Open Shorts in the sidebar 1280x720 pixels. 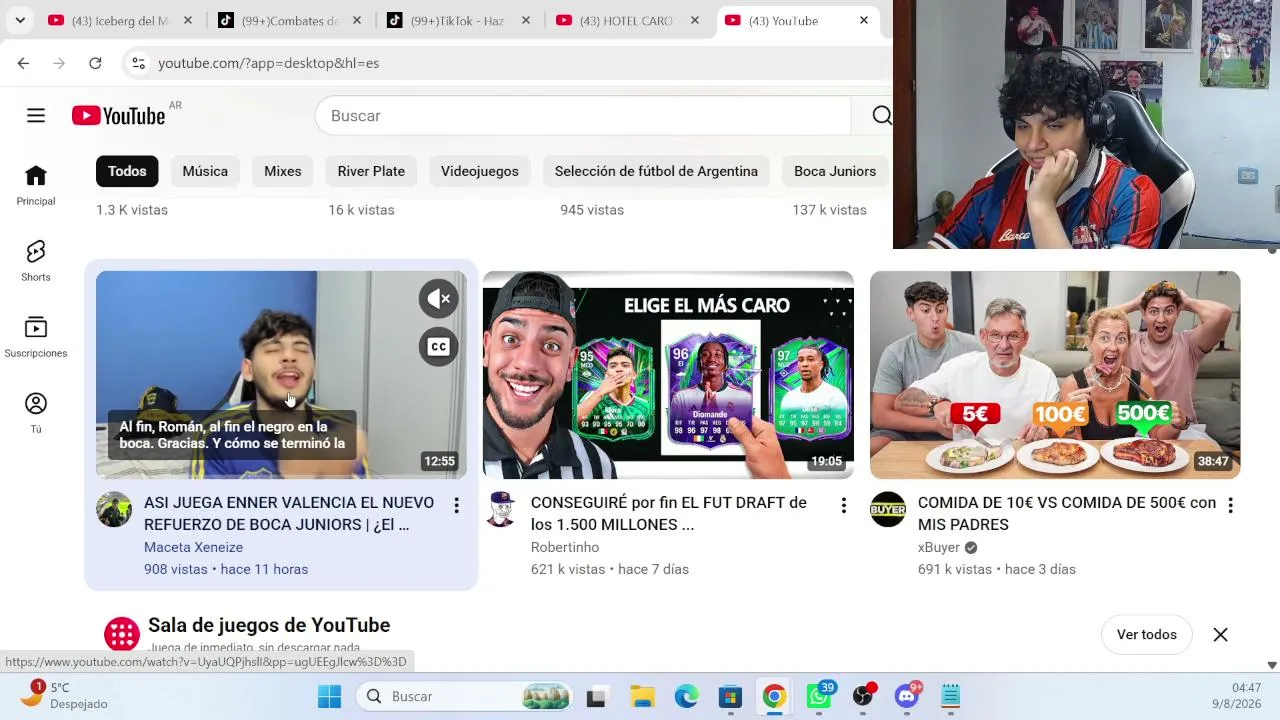point(36,262)
